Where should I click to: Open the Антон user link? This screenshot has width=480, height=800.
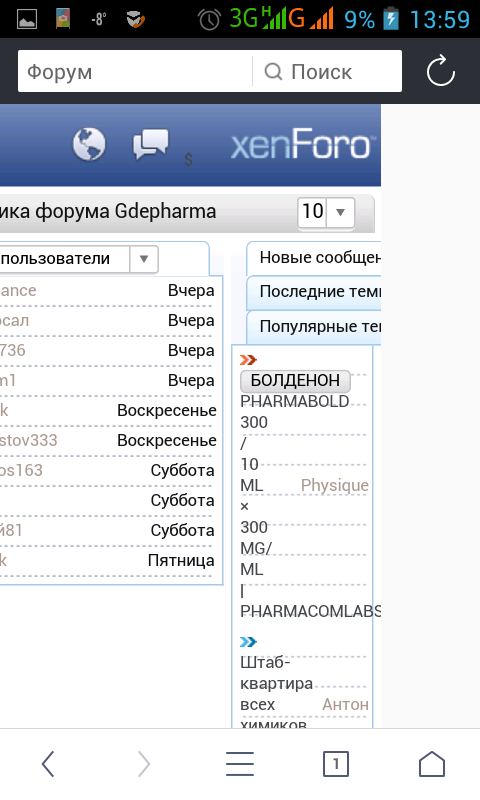(345, 704)
